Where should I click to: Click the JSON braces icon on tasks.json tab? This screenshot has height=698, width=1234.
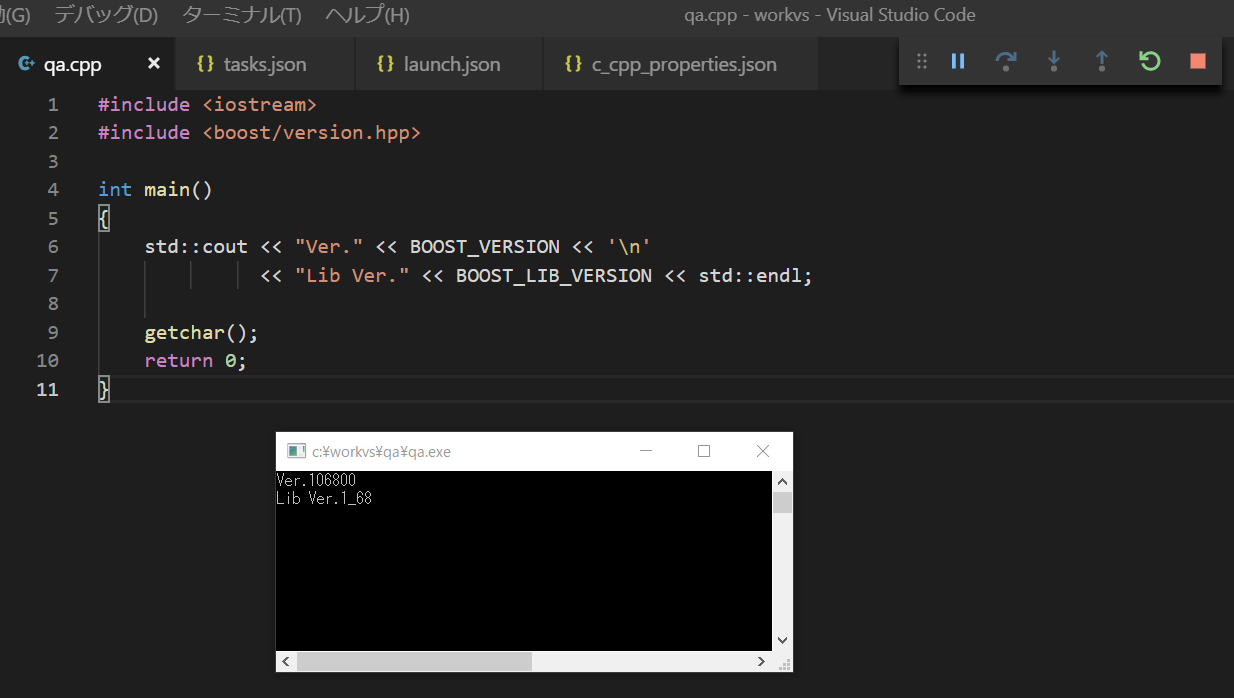click(205, 63)
